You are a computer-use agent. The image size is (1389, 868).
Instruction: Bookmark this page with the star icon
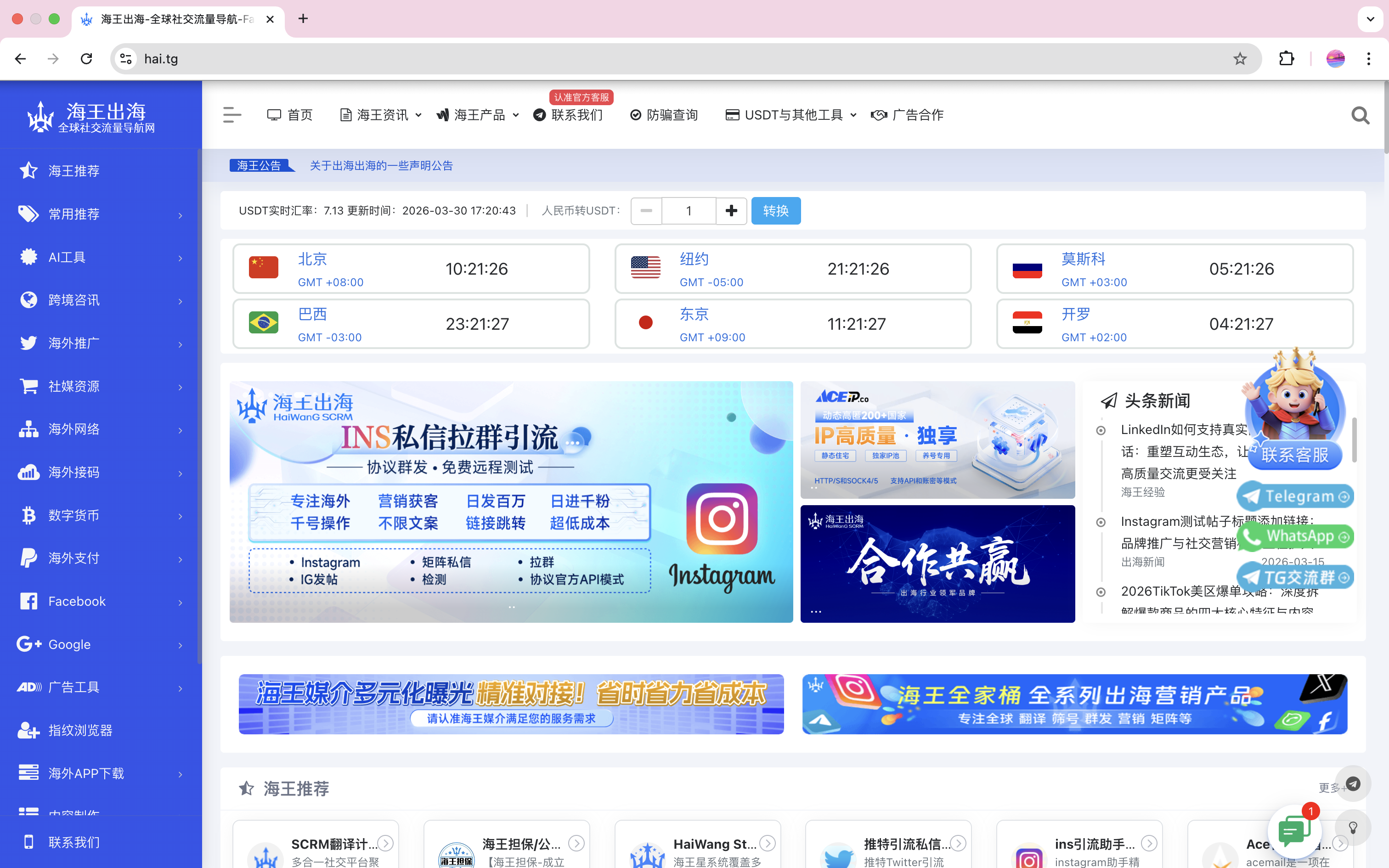click(x=1240, y=59)
